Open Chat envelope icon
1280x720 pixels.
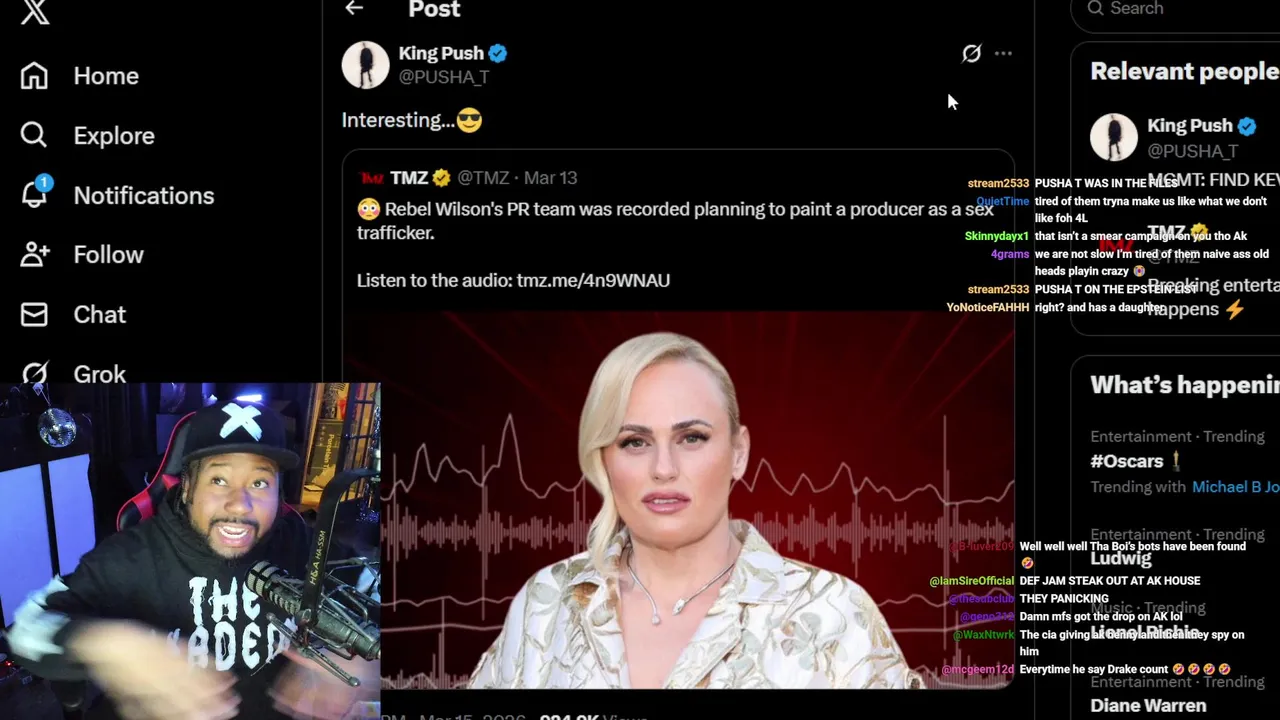(34, 314)
